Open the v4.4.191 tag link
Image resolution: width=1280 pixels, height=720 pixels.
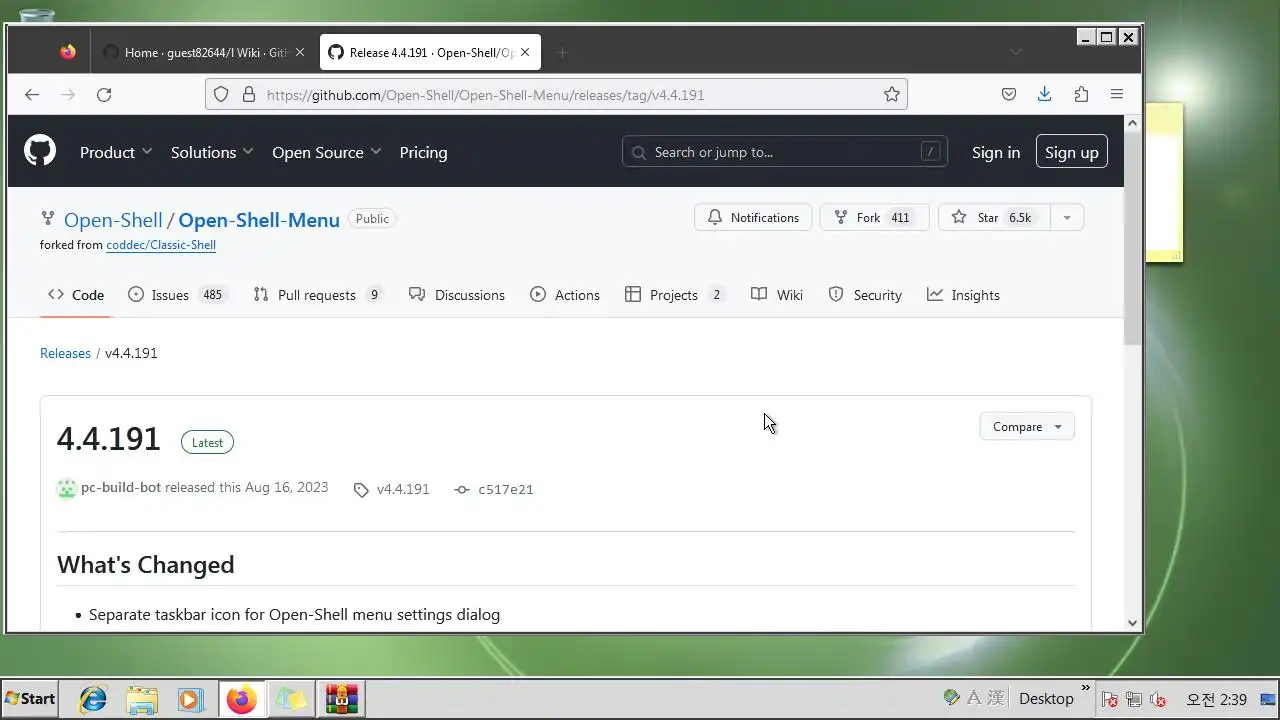tap(403, 490)
